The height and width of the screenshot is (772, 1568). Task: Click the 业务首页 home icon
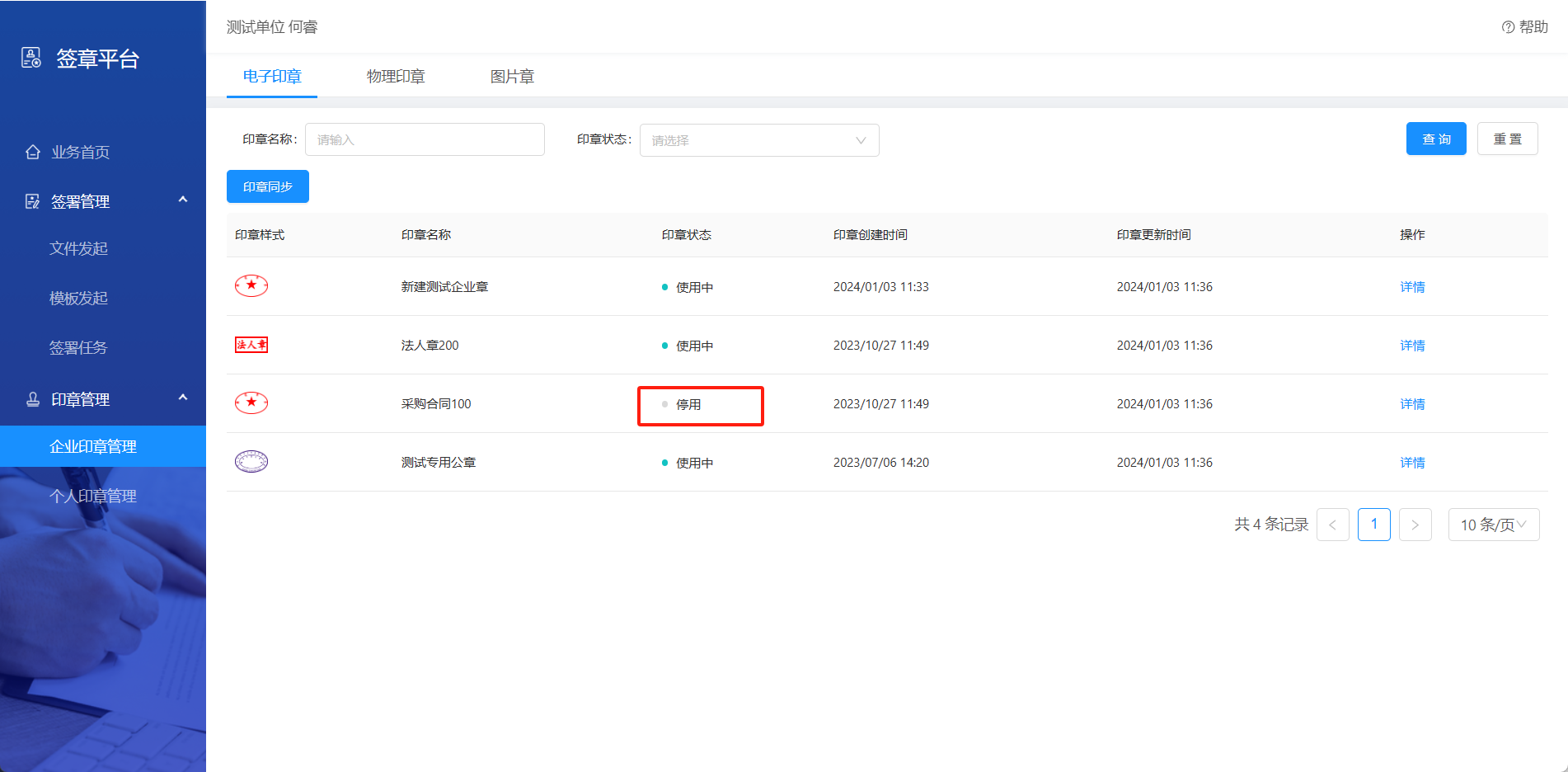pyautogui.click(x=33, y=152)
